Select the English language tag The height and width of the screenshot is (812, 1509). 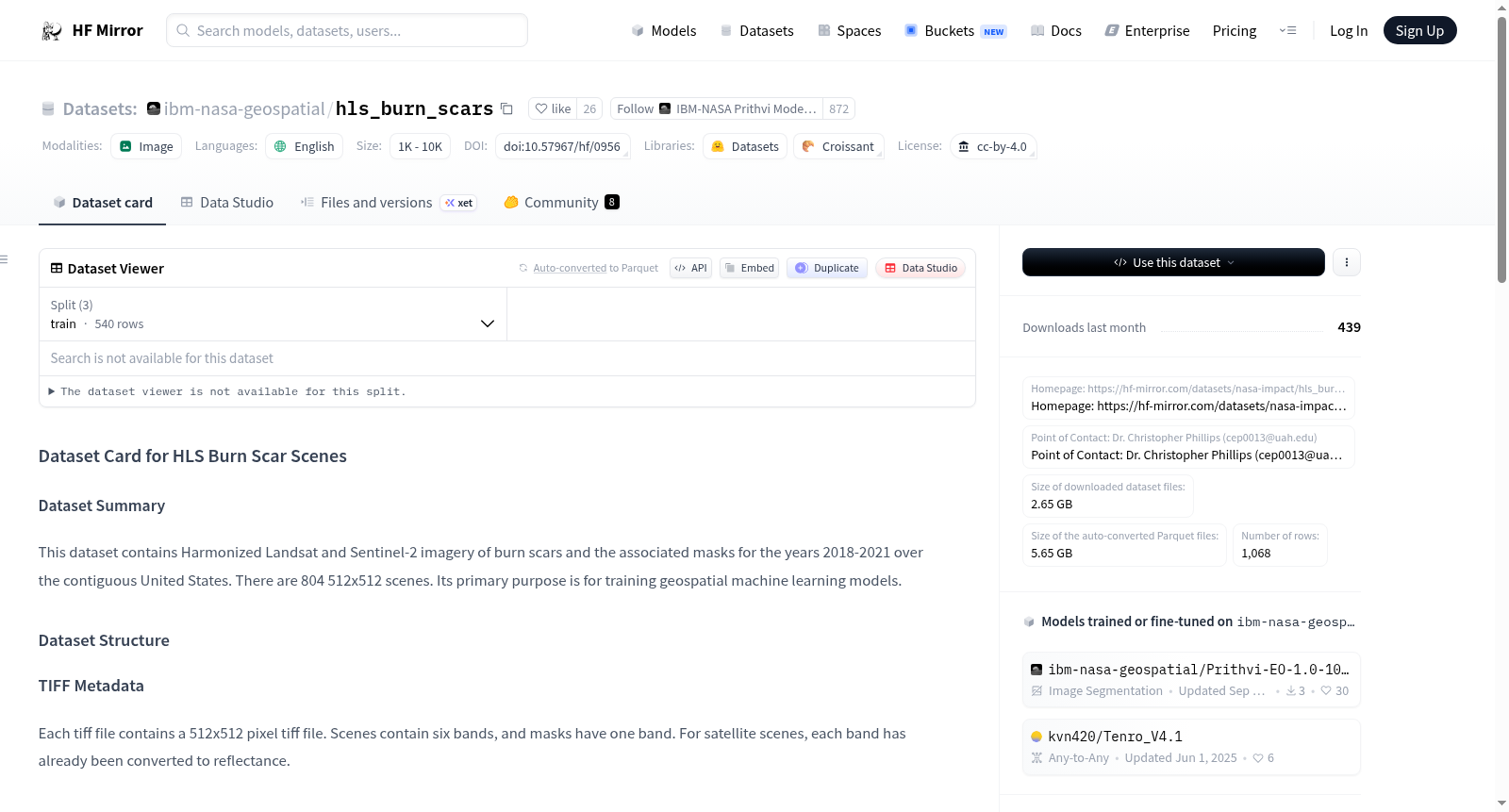pyautogui.click(x=305, y=146)
